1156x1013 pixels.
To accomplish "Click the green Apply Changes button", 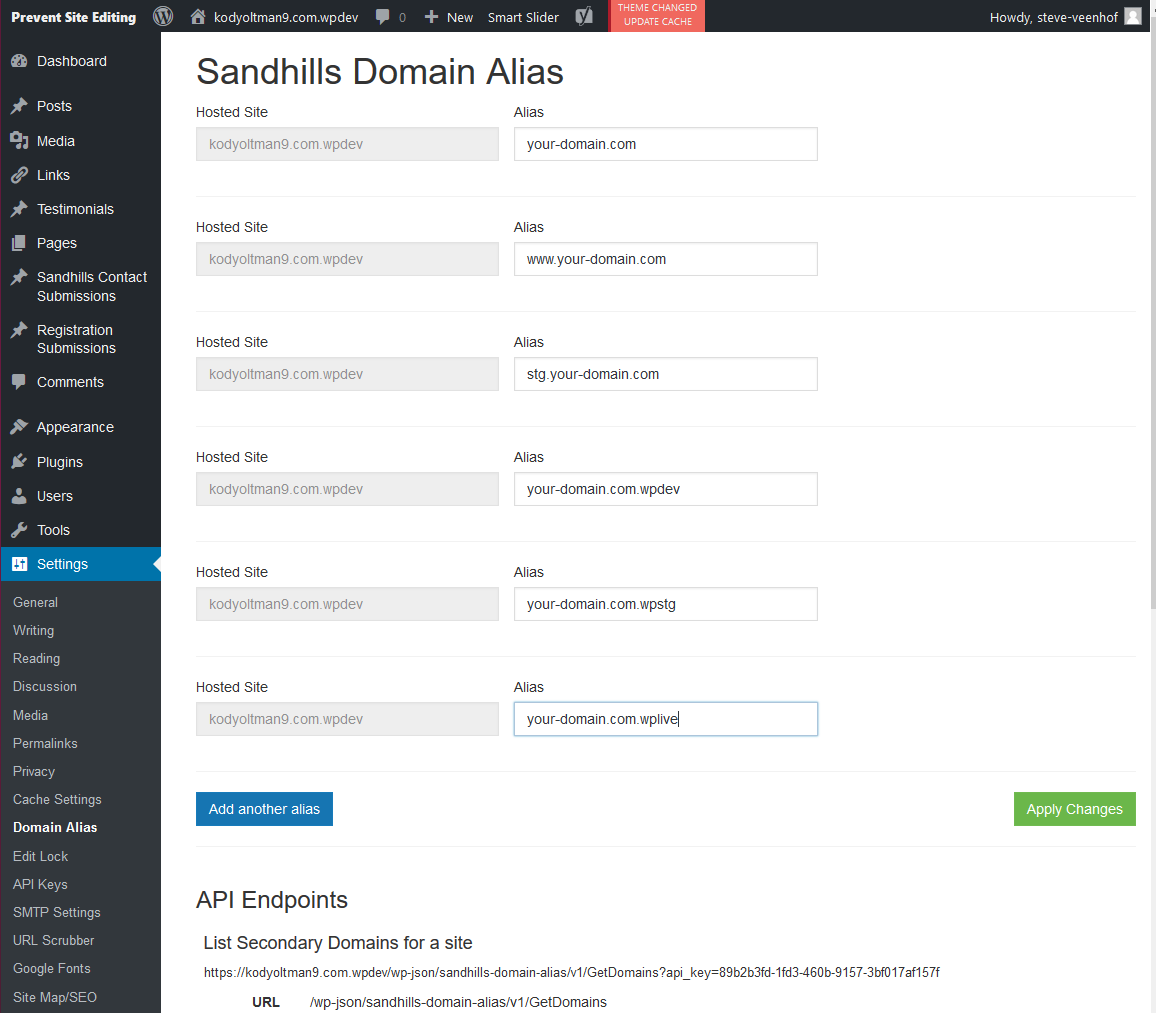I will pyautogui.click(x=1074, y=809).
